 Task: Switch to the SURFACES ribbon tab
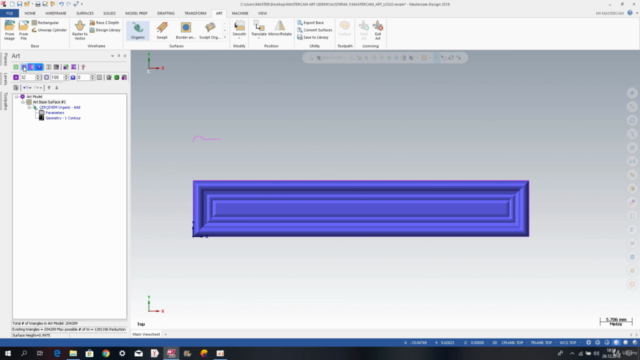pyautogui.click(x=85, y=13)
